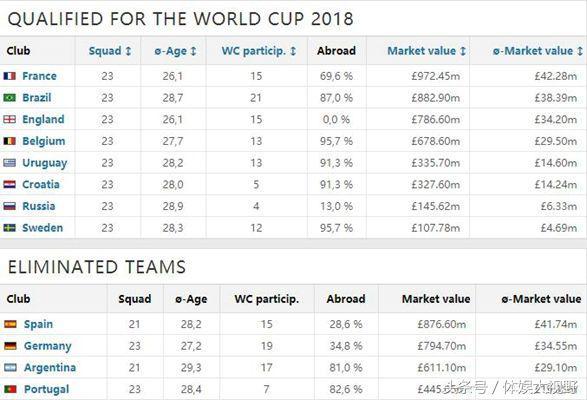
Task: Click the Brazil flag icon
Action: [x=9, y=98]
